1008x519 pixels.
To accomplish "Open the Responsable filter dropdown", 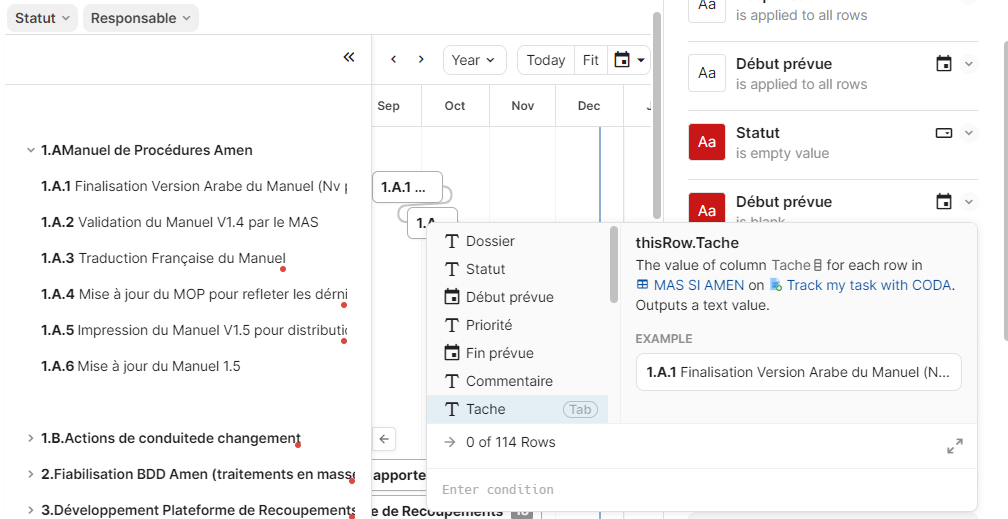I will pyautogui.click(x=141, y=18).
